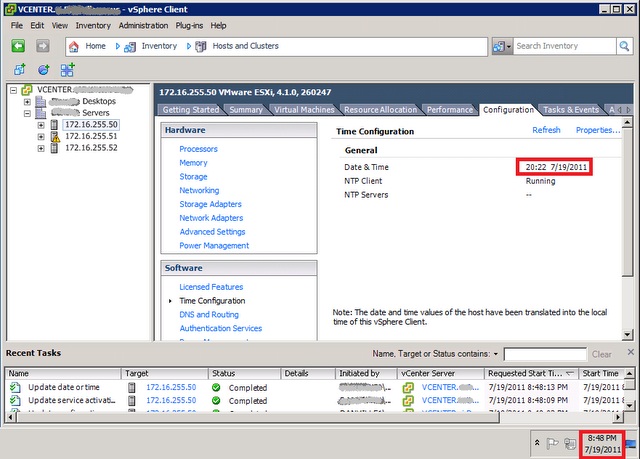The height and width of the screenshot is (459, 640).
Task: Go back with the green back arrow
Action: pyautogui.click(x=18, y=46)
